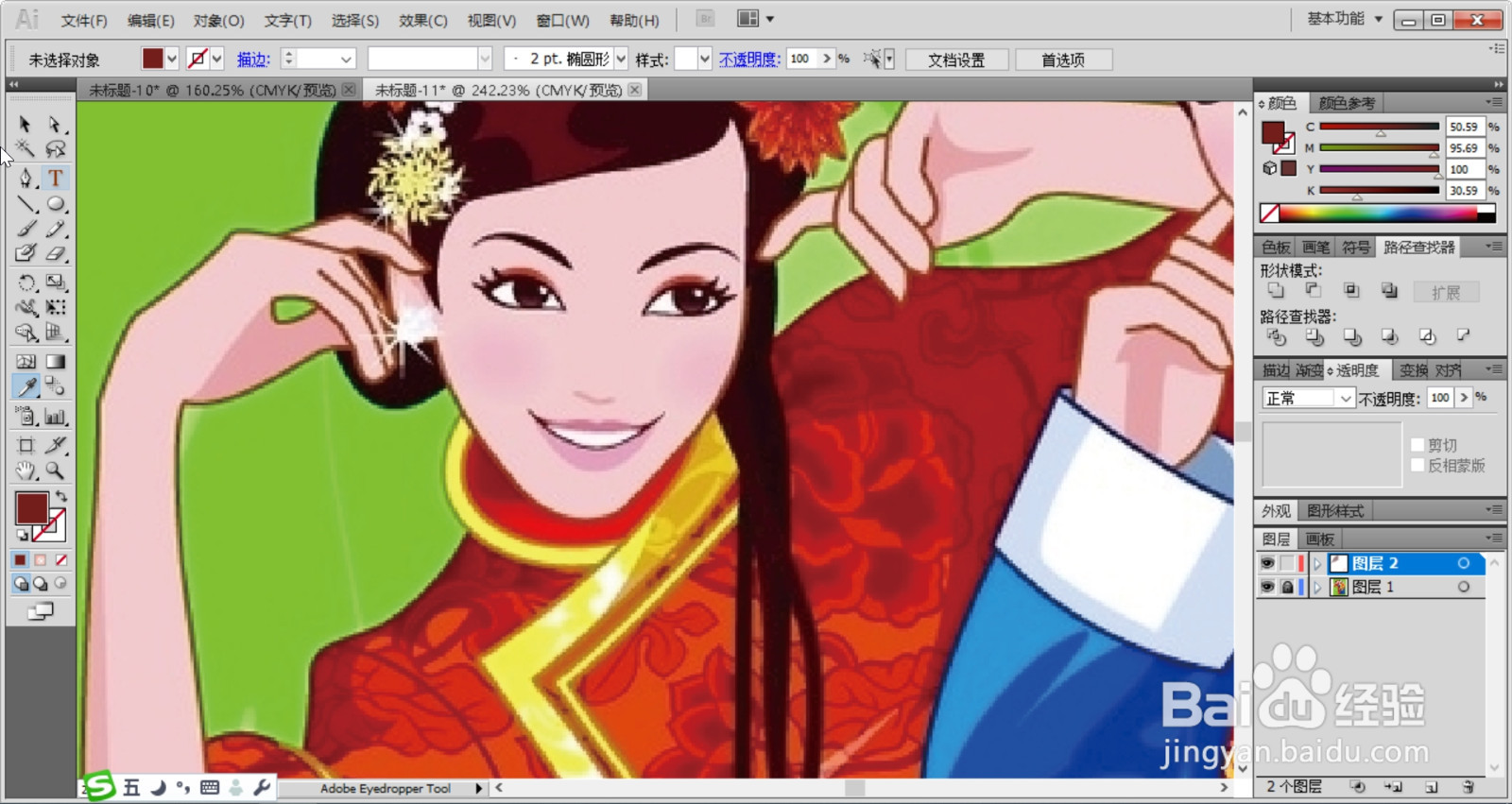Select the Blend tool
The image size is (1512, 804).
click(x=55, y=386)
